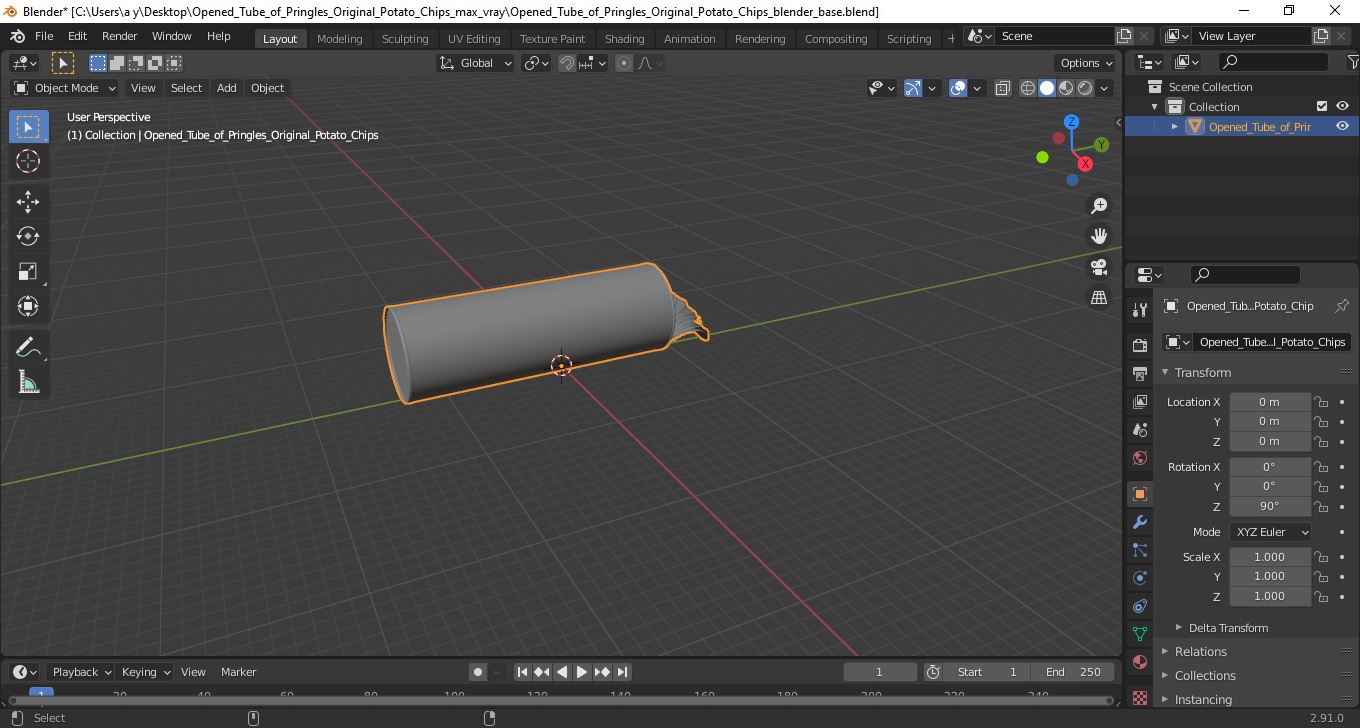
Task: Toggle proportional editing
Action: 624,63
